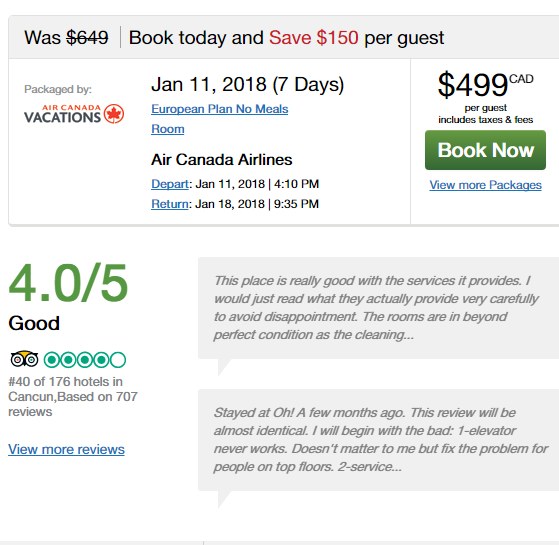Click the Depart flight link
559x545 pixels.
coord(170,184)
